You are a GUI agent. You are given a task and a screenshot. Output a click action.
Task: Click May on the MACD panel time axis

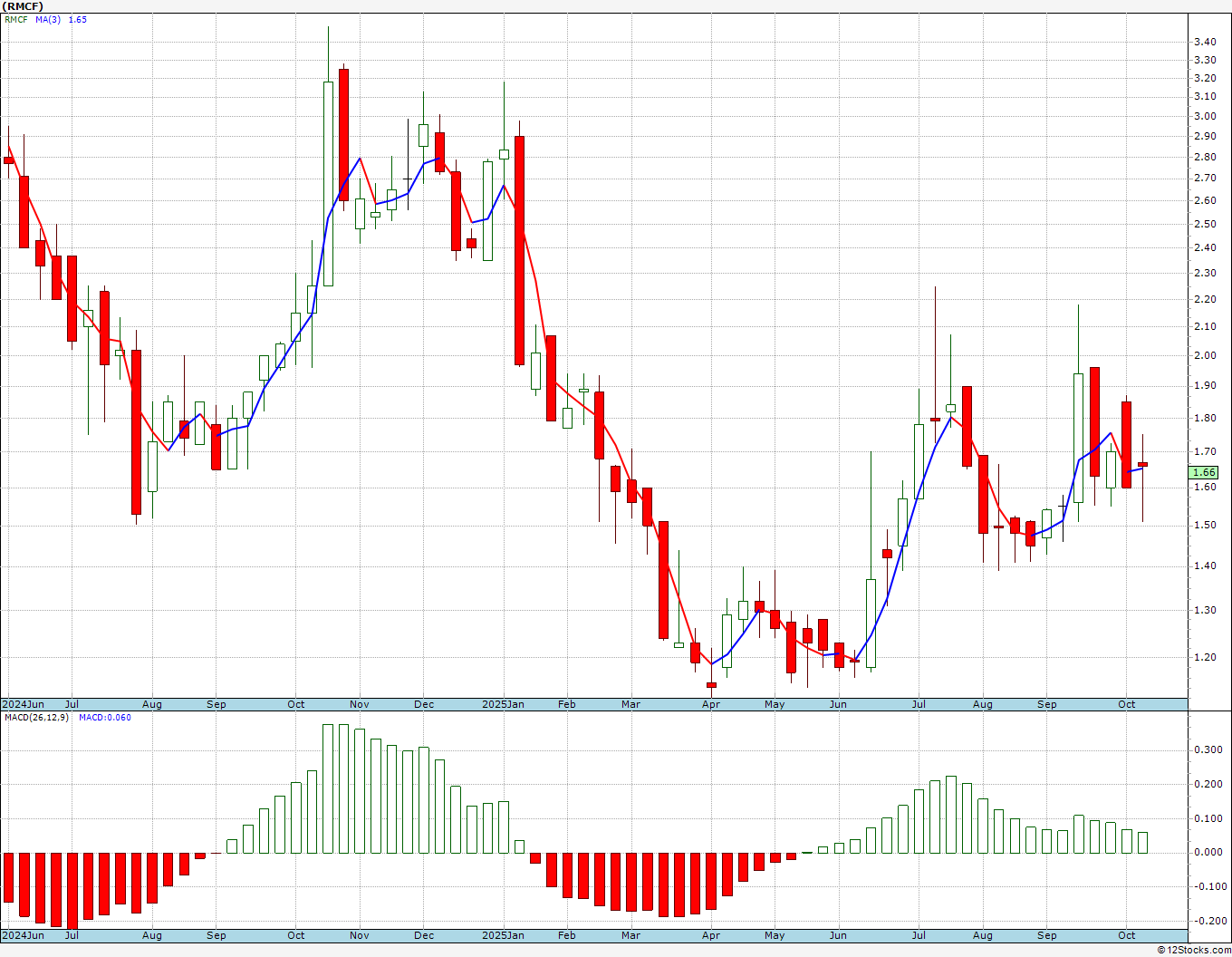pyautogui.click(x=775, y=935)
